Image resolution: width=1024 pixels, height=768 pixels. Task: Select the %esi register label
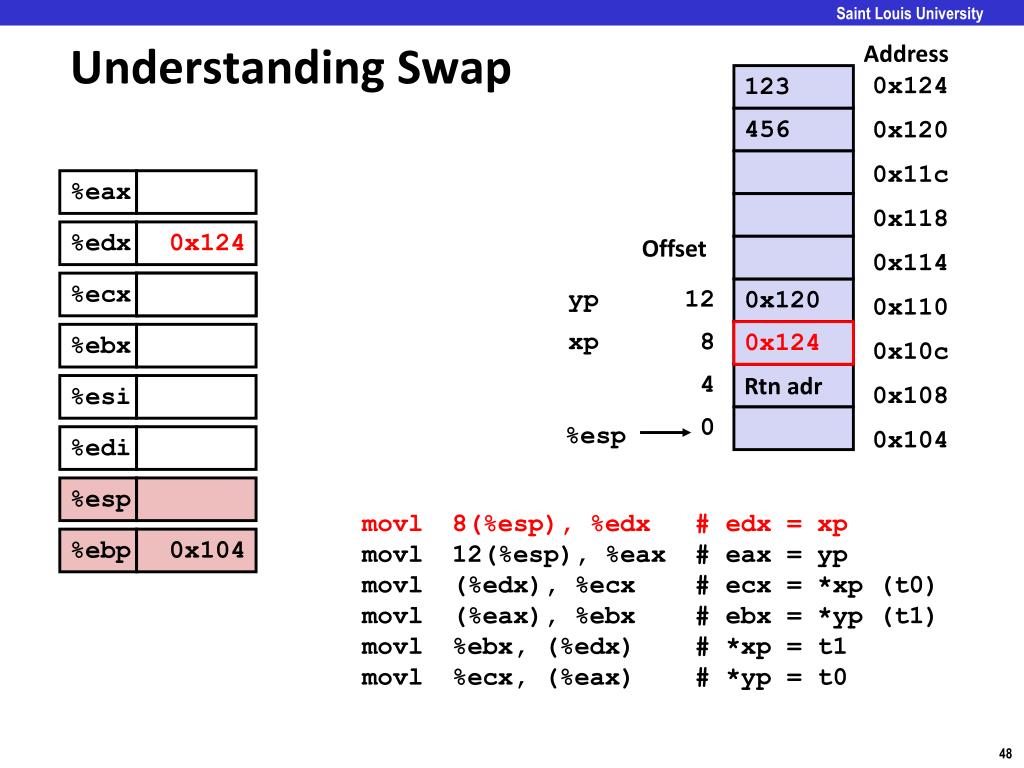[99, 396]
